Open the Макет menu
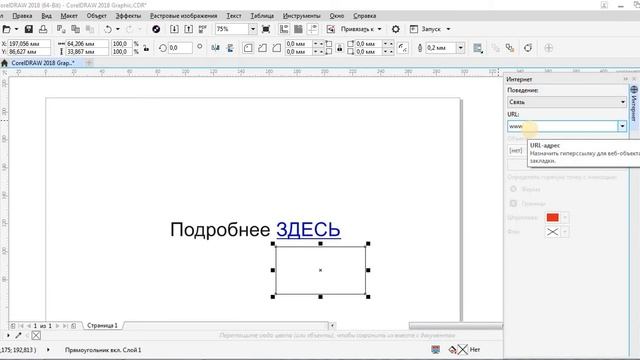Image resolution: width=640 pixels, height=360 pixels. pyautogui.click(x=69, y=16)
